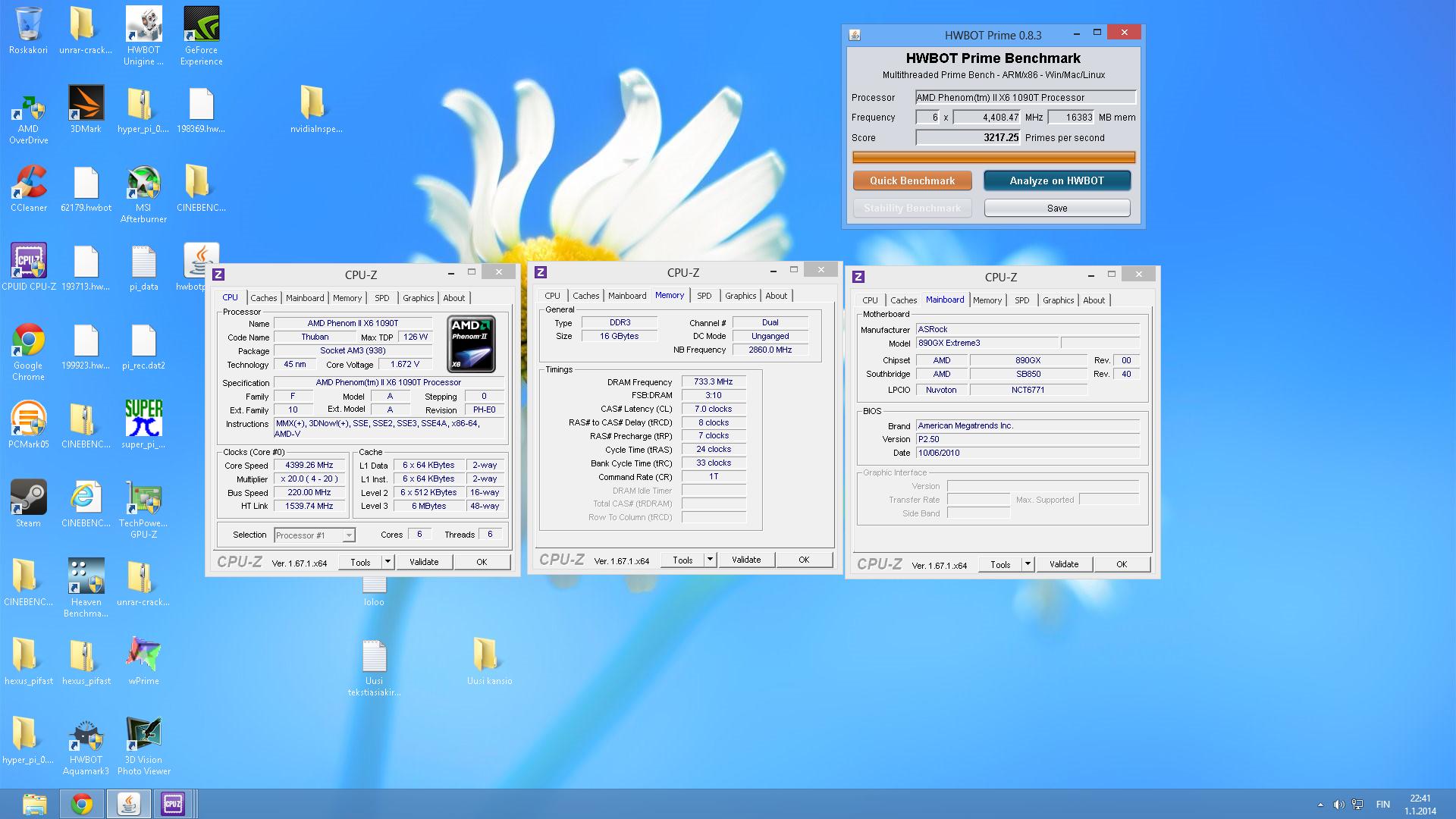Select the nvidiaInspector folder icon
Screen dimensions: 1456x819
(x=316, y=108)
